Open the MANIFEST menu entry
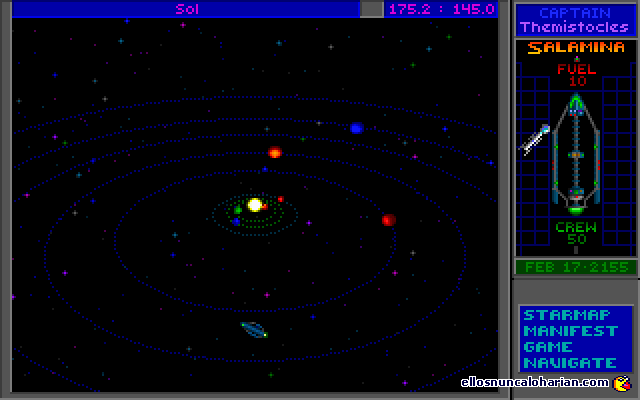 (x=570, y=331)
